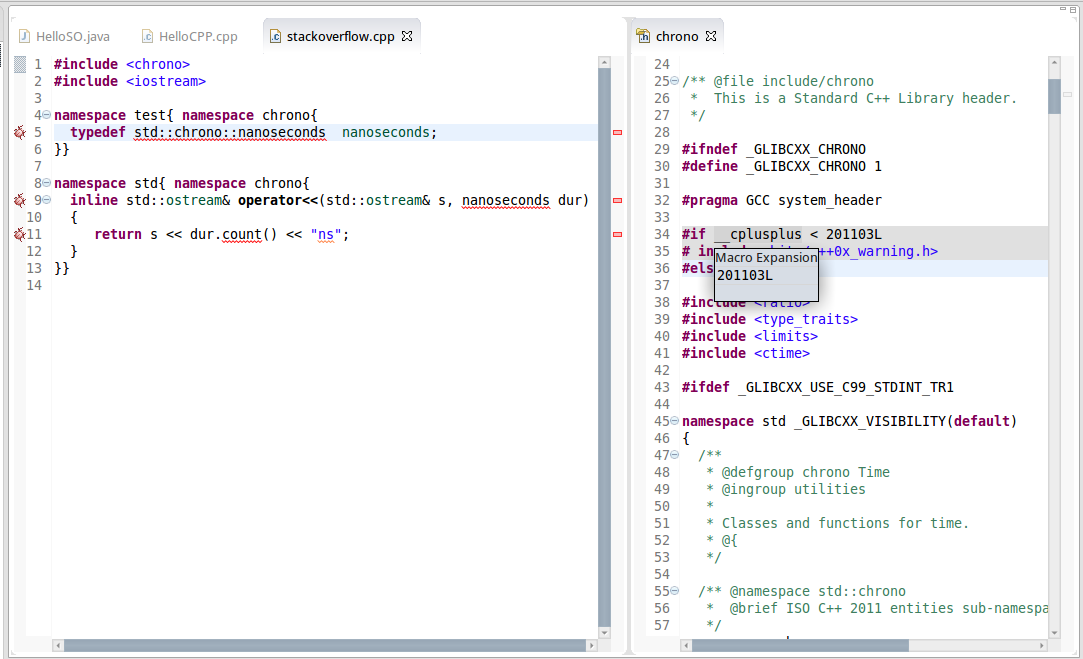This screenshot has width=1083, height=659.
Task: Click the underlined count call on line 11
Action: pos(242,234)
